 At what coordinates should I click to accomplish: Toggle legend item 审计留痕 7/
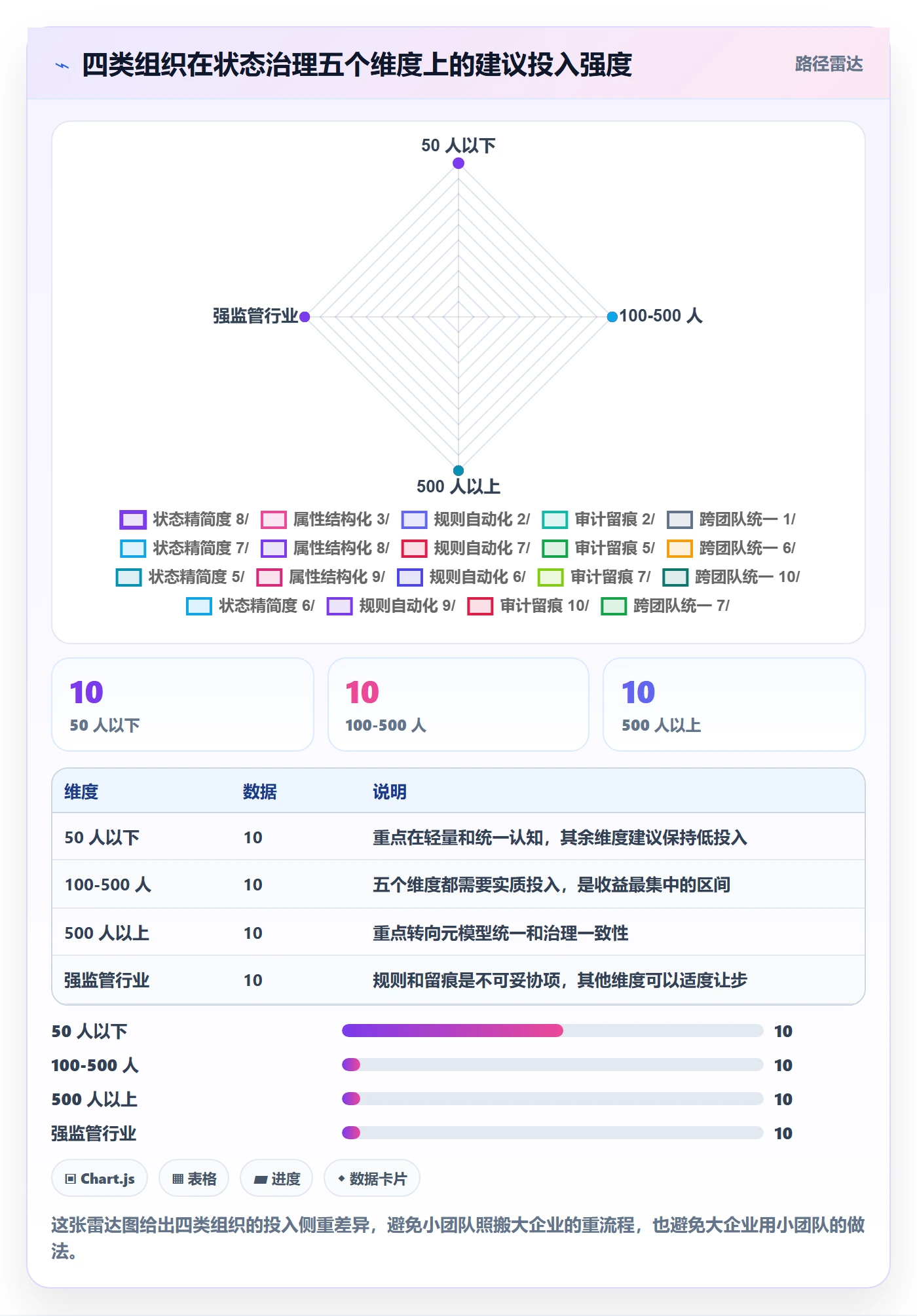click(x=594, y=577)
